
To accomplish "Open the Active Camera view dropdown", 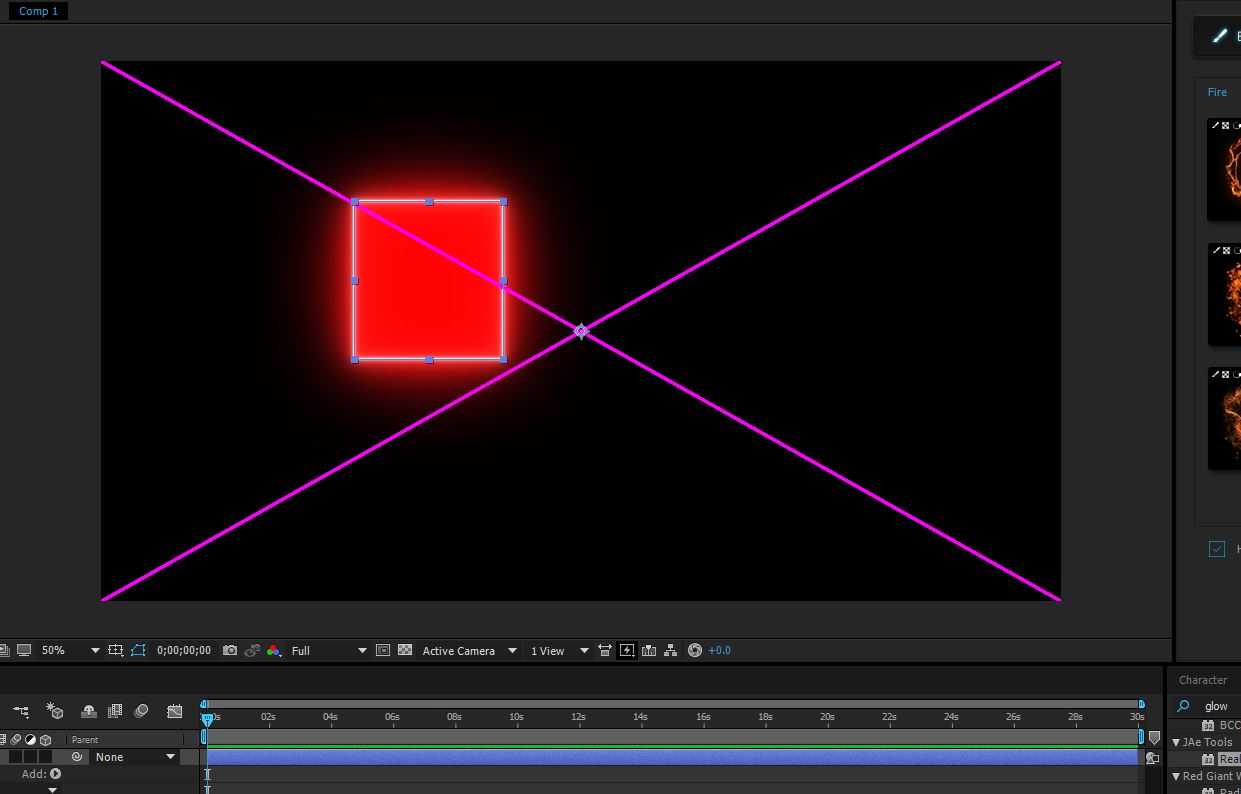I will (x=469, y=650).
